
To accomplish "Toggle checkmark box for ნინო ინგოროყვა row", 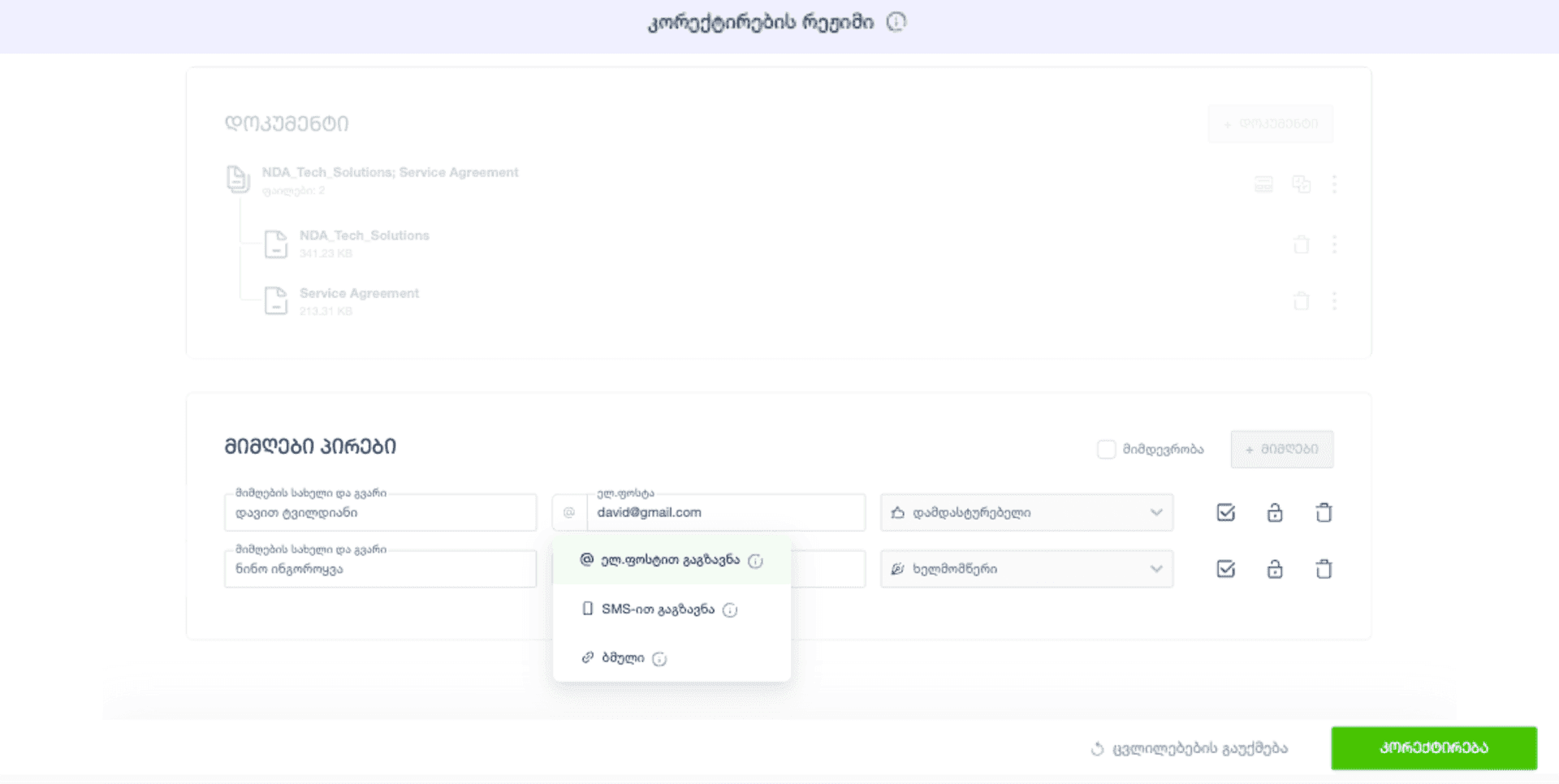I will click(1226, 569).
